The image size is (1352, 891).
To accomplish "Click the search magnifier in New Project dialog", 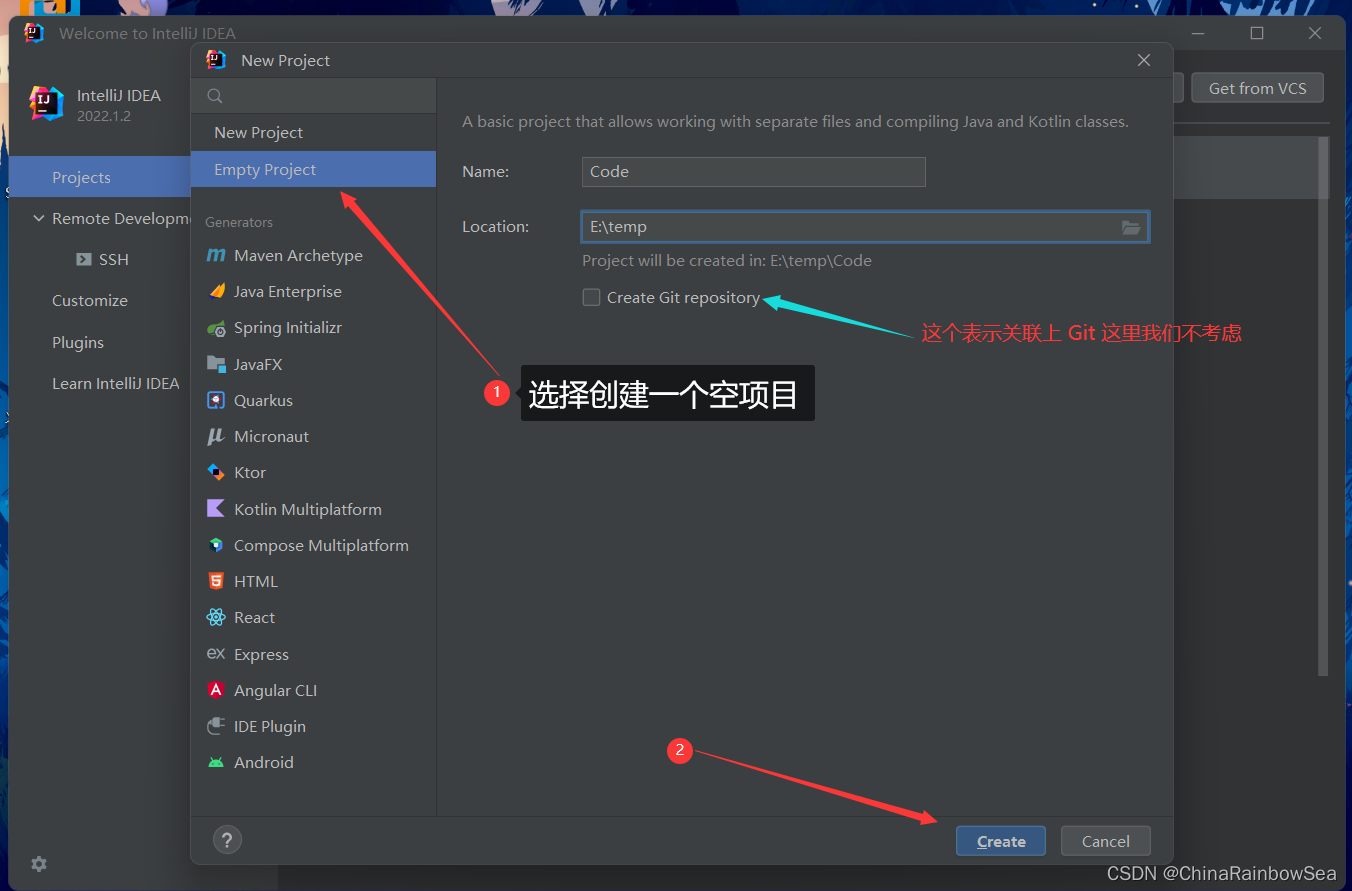I will pyautogui.click(x=214, y=96).
